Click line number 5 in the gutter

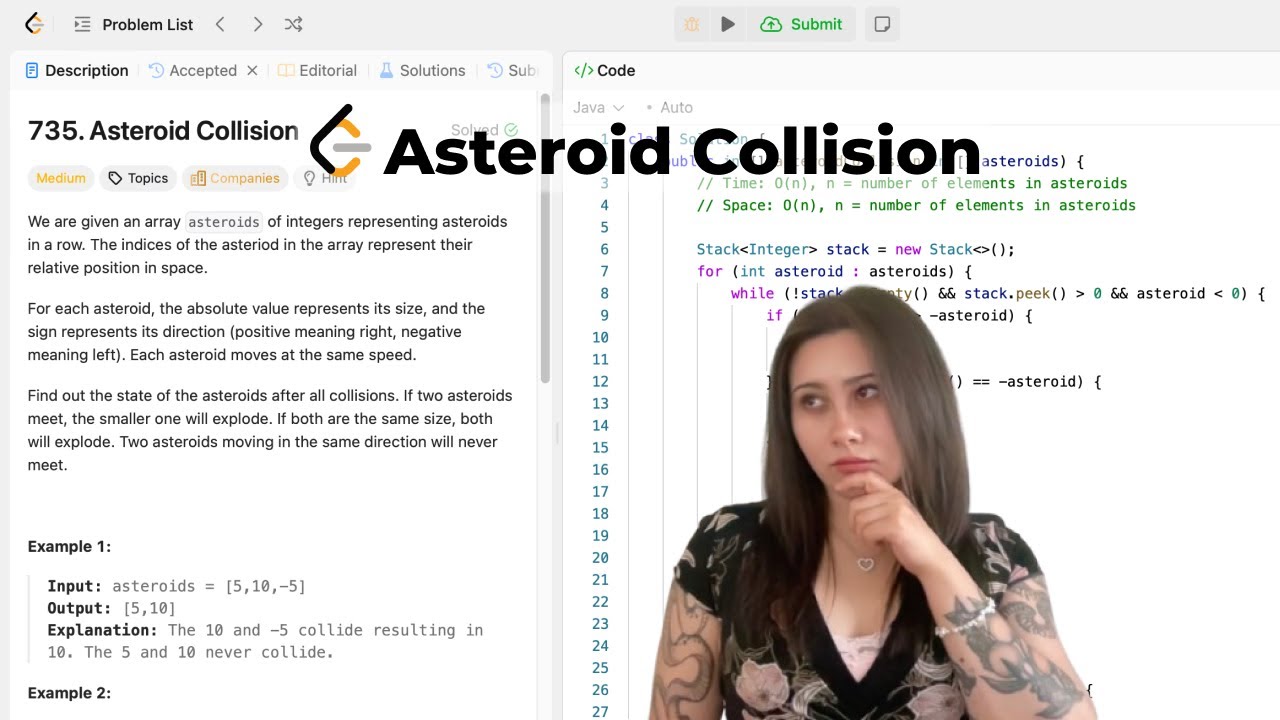604,227
